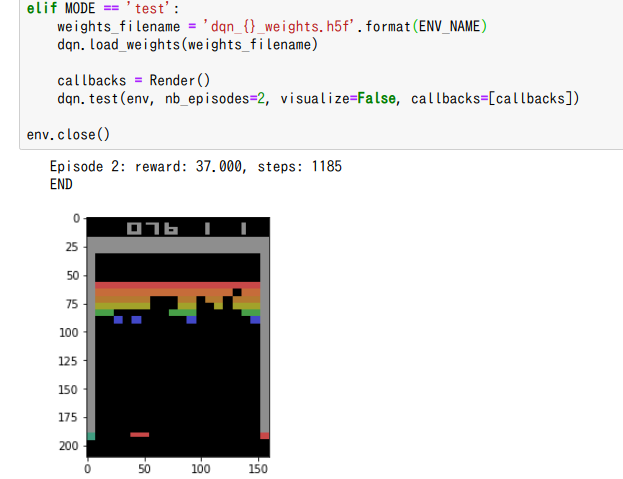Click the dqn.load_weights(weights_filename) line
The height and width of the screenshot is (479, 623).
pyautogui.click(x=188, y=44)
